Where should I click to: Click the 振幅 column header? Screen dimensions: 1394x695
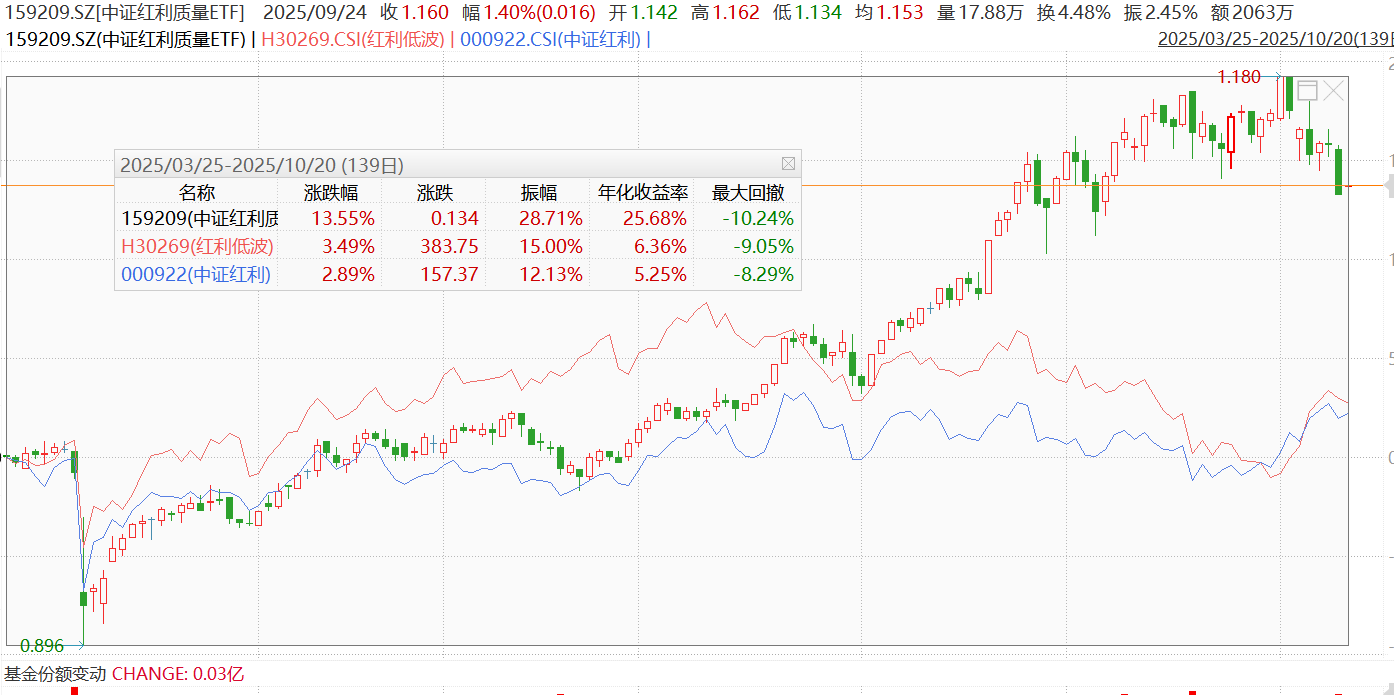(x=538, y=192)
